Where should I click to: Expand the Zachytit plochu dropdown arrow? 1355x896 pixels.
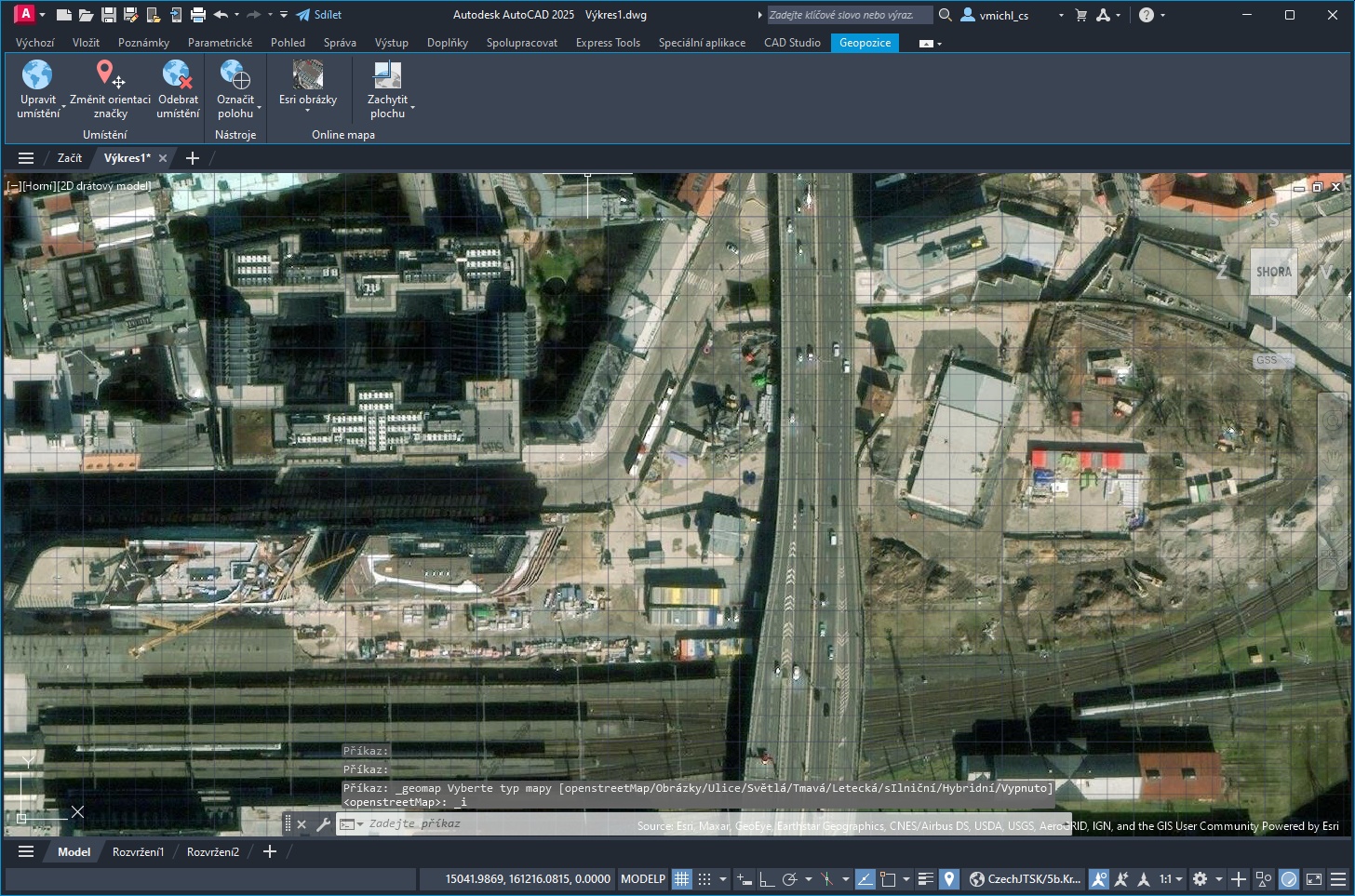point(412,108)
